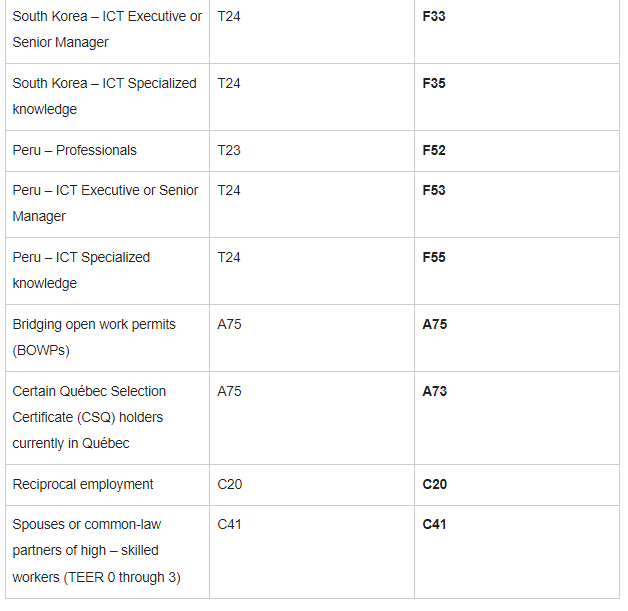Click the Peru – Professionals cell
This screenshot has height=611, width=628.
[x=74, y=150]
